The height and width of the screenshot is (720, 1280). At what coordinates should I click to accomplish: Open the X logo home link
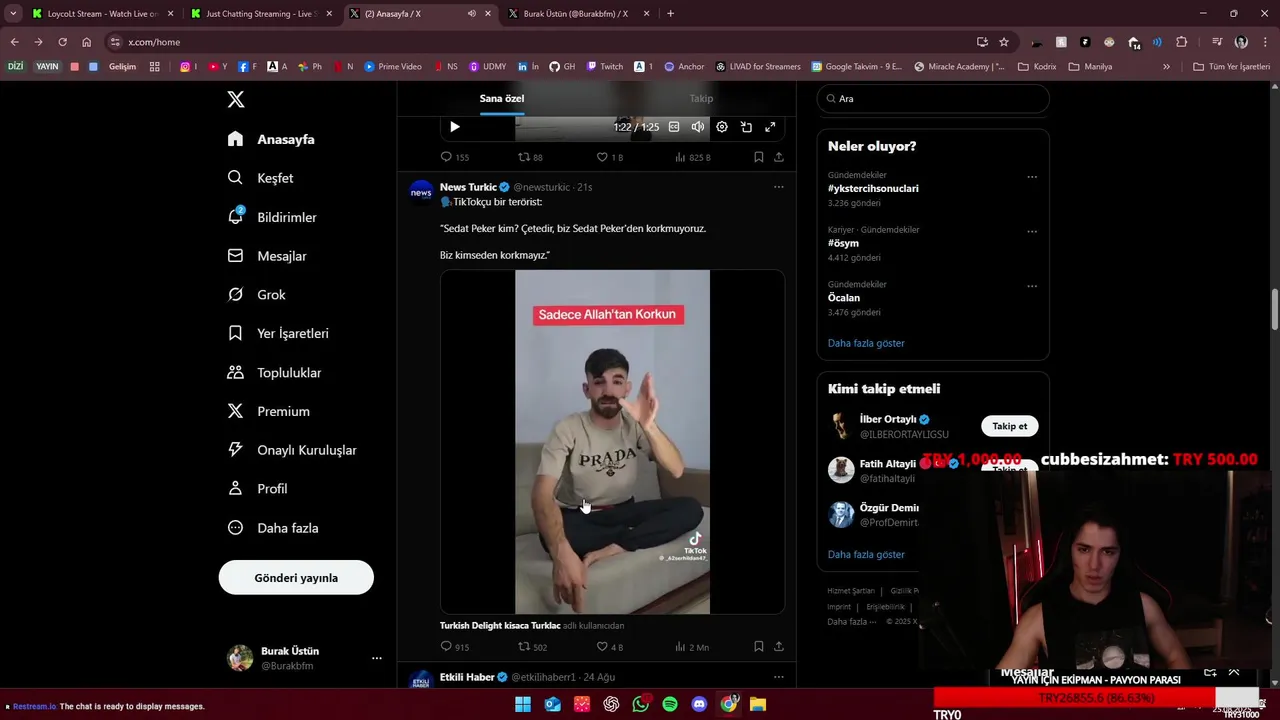(x=236, y=99)
